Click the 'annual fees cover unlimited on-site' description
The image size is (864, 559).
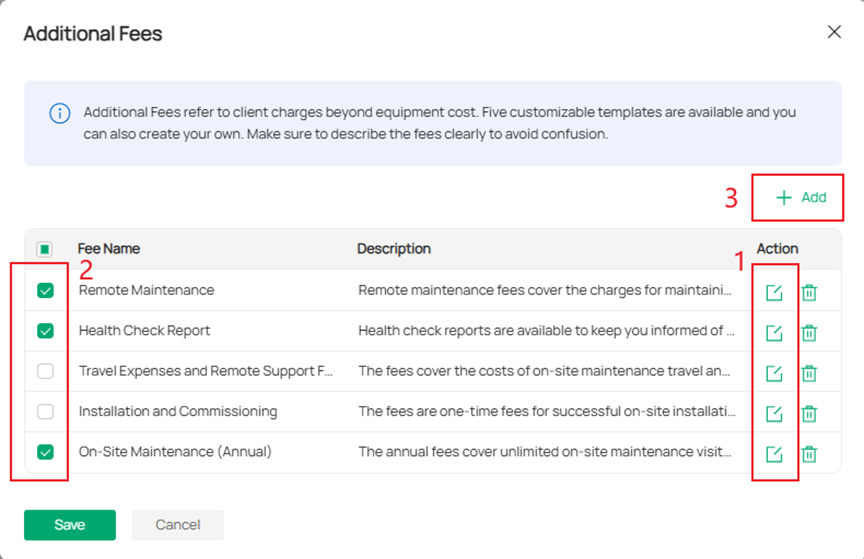545,452
